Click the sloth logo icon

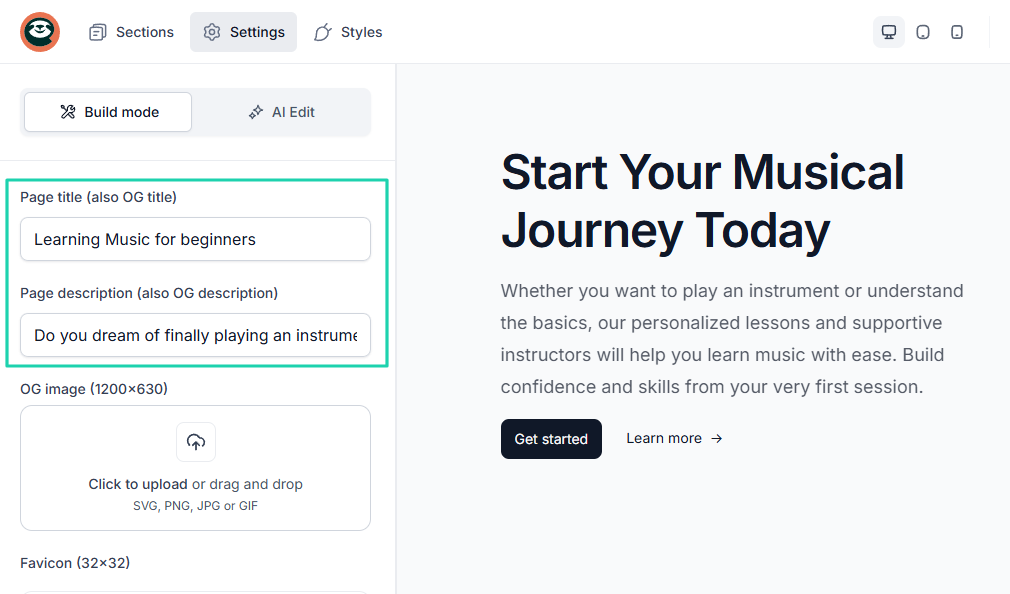pos(40,32)
